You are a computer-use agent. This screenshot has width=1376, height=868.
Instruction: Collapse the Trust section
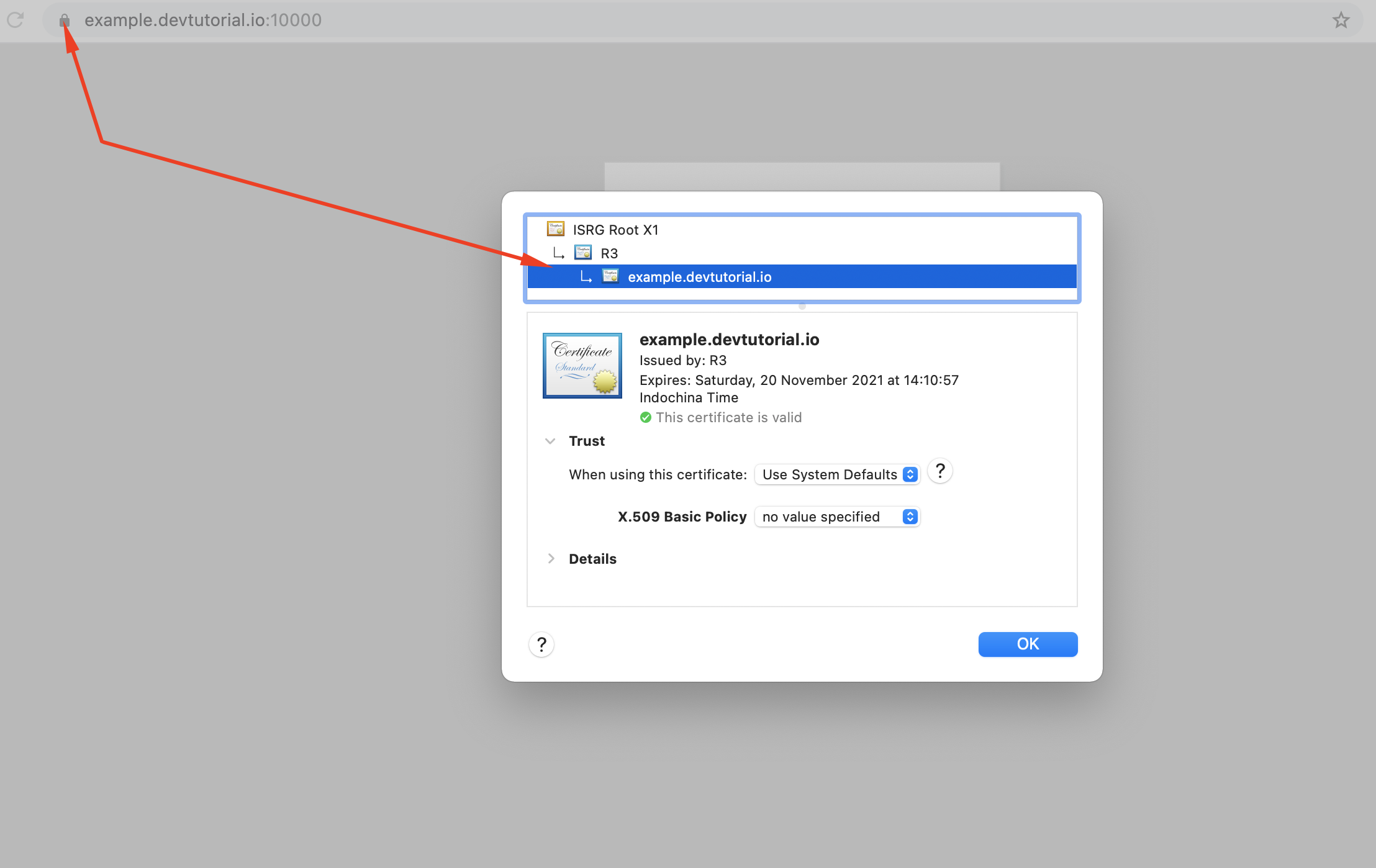550,441
